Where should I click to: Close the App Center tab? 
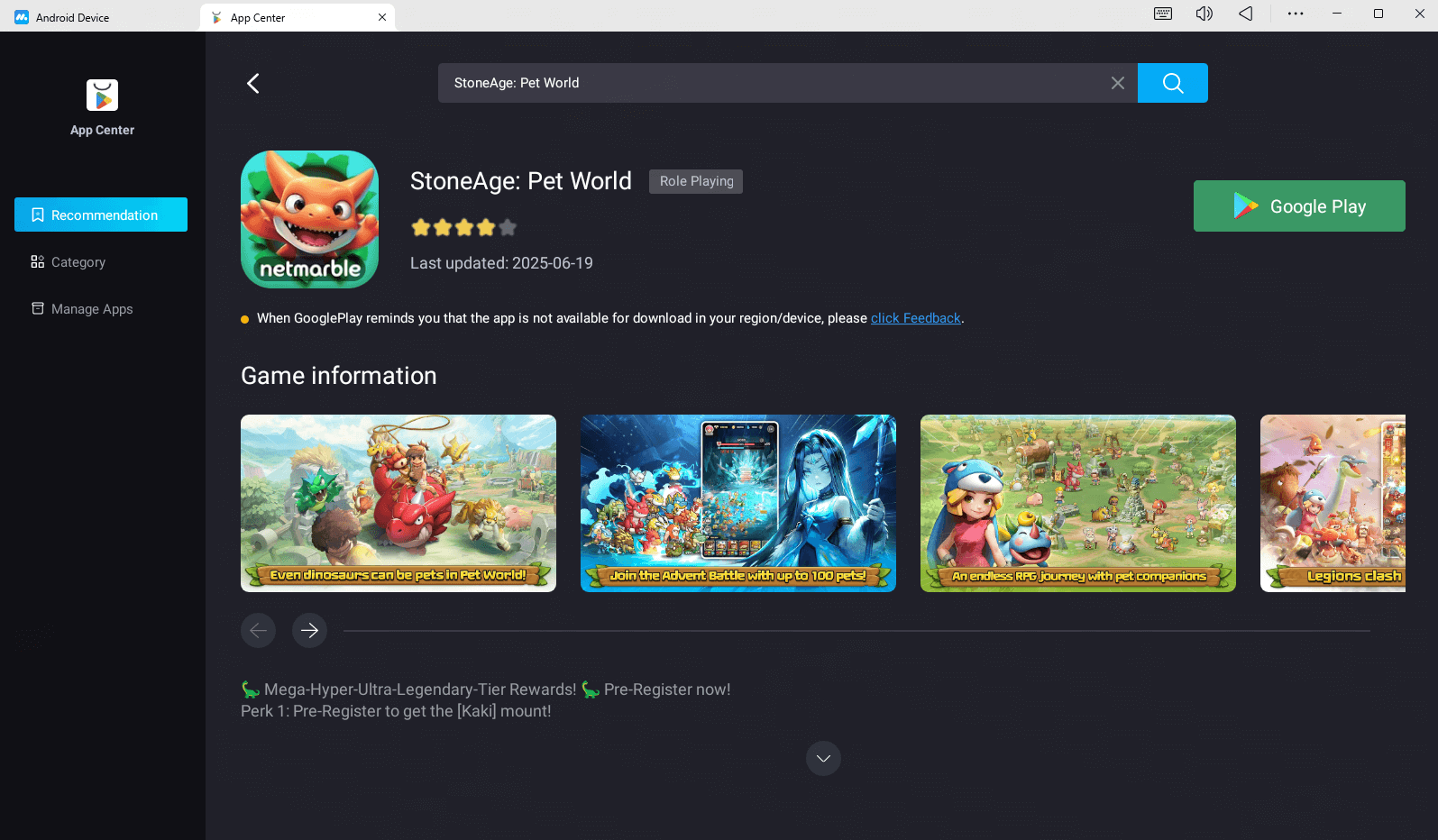(x=382, y=17)
